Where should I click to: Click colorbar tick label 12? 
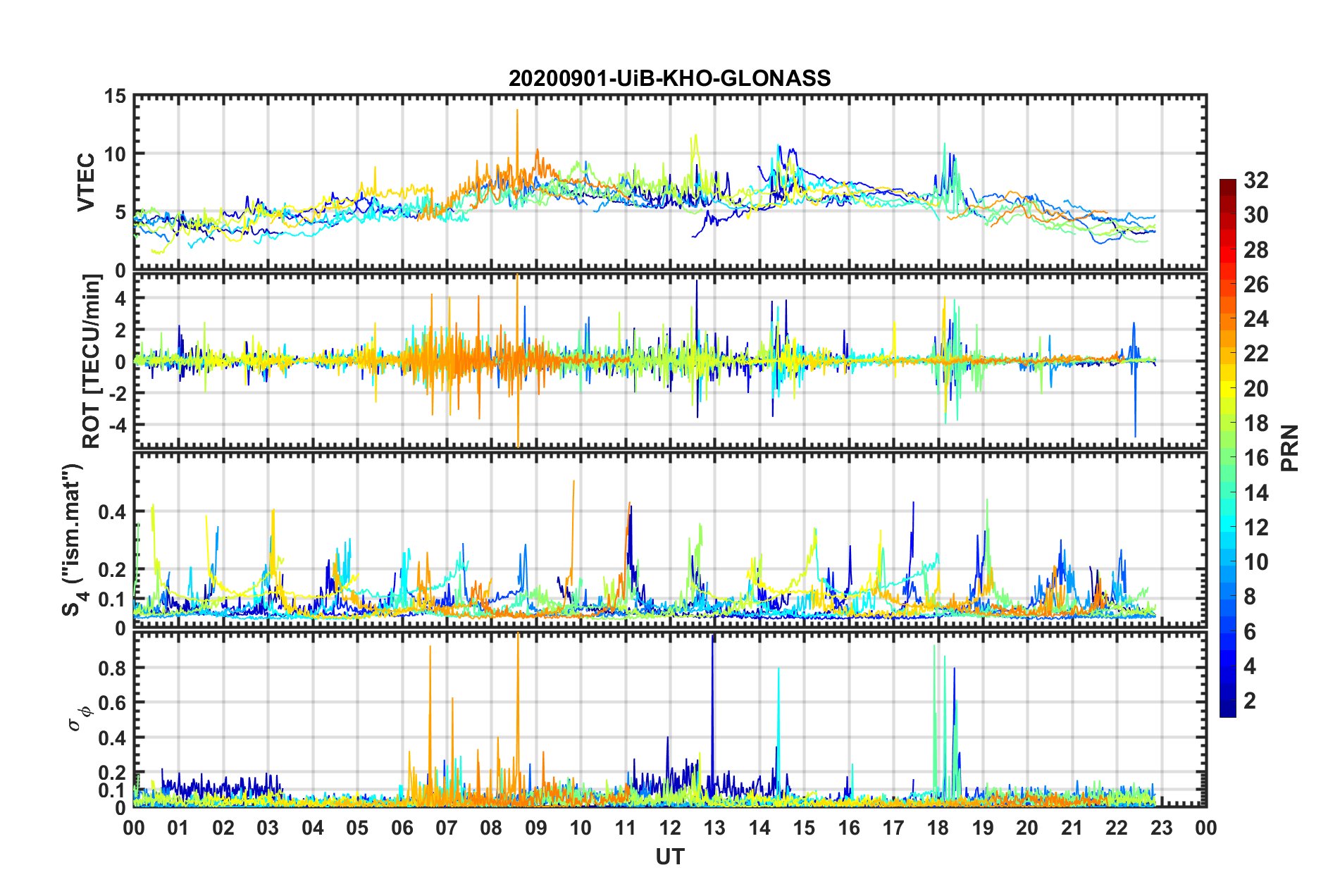coord(1256,528)
